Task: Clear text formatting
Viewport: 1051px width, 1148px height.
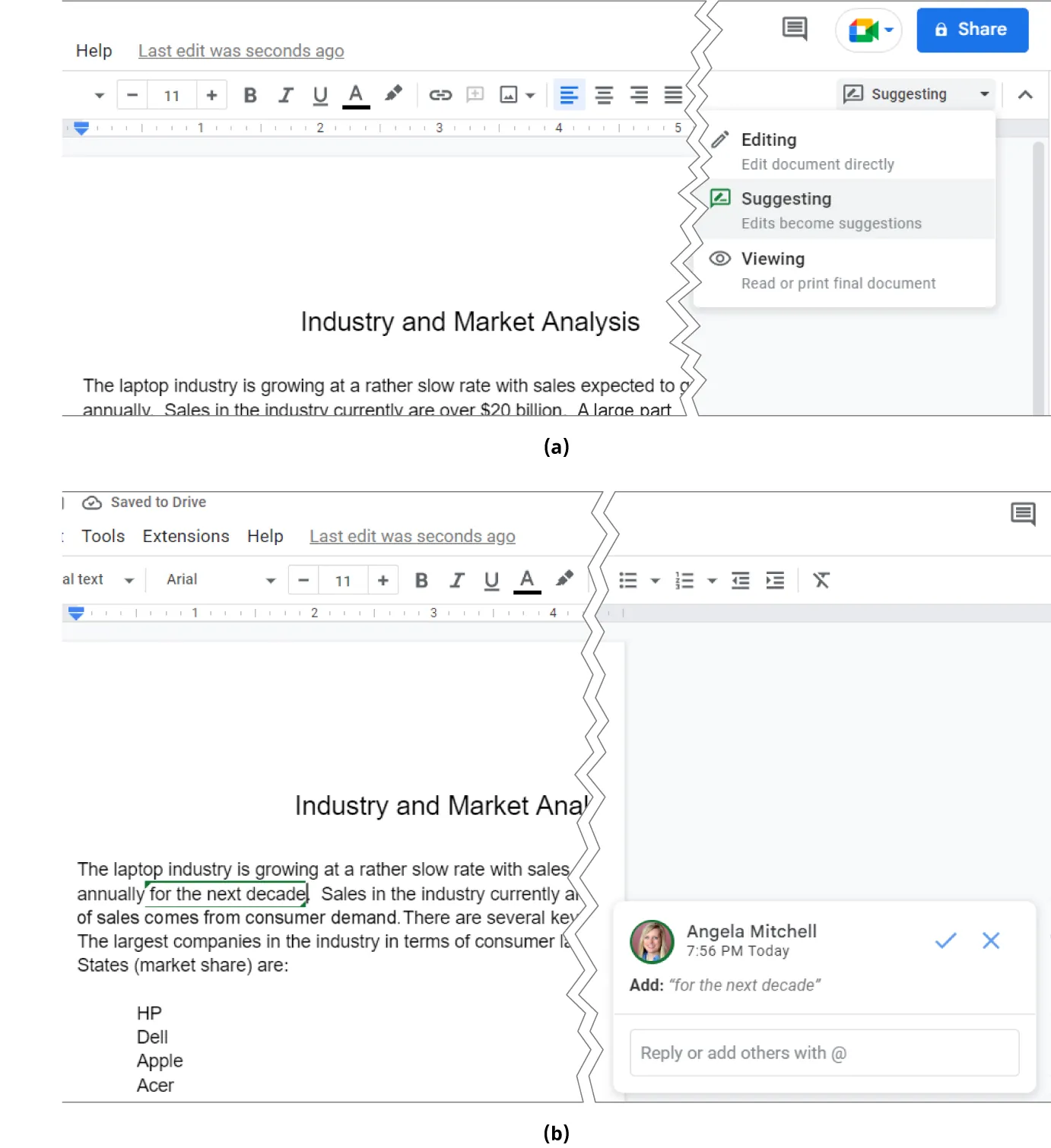Action: [x=821, y=579]
